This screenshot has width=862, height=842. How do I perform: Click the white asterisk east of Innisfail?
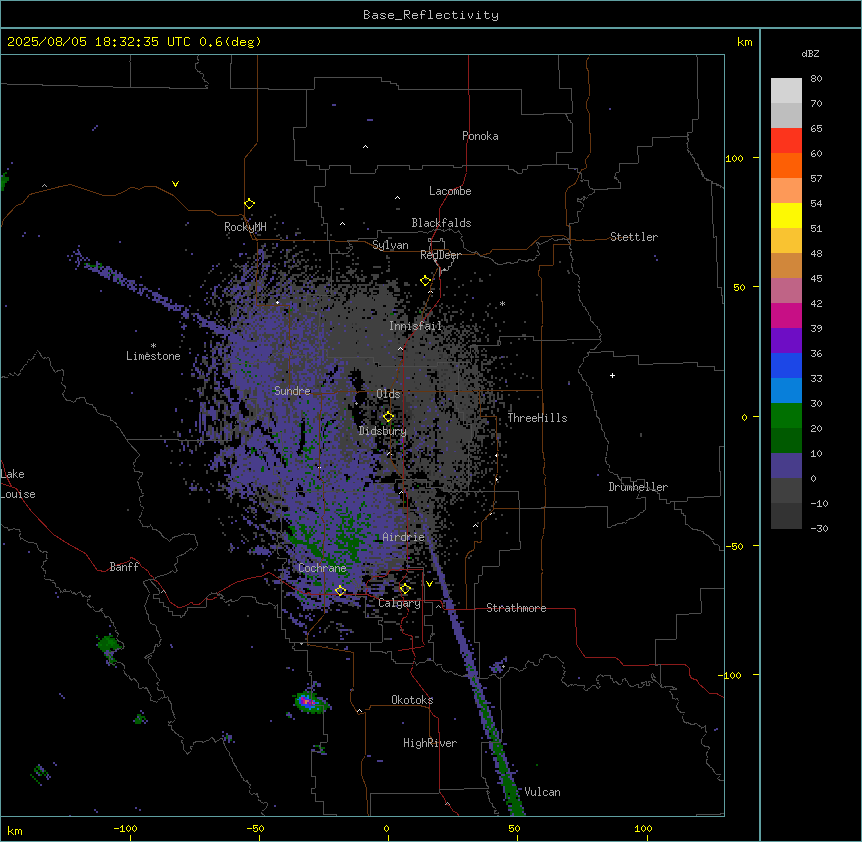pyautogui.click(x=502, y=303)
